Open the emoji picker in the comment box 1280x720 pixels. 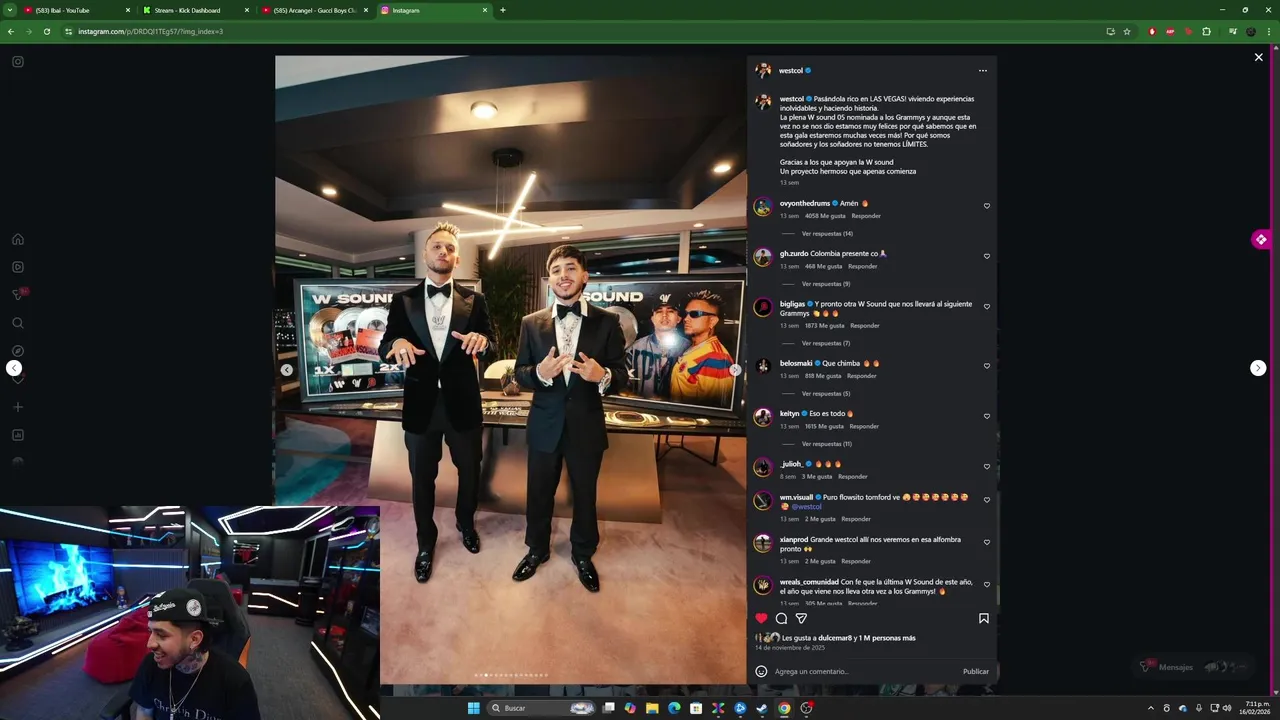click(x=761, y=671)
